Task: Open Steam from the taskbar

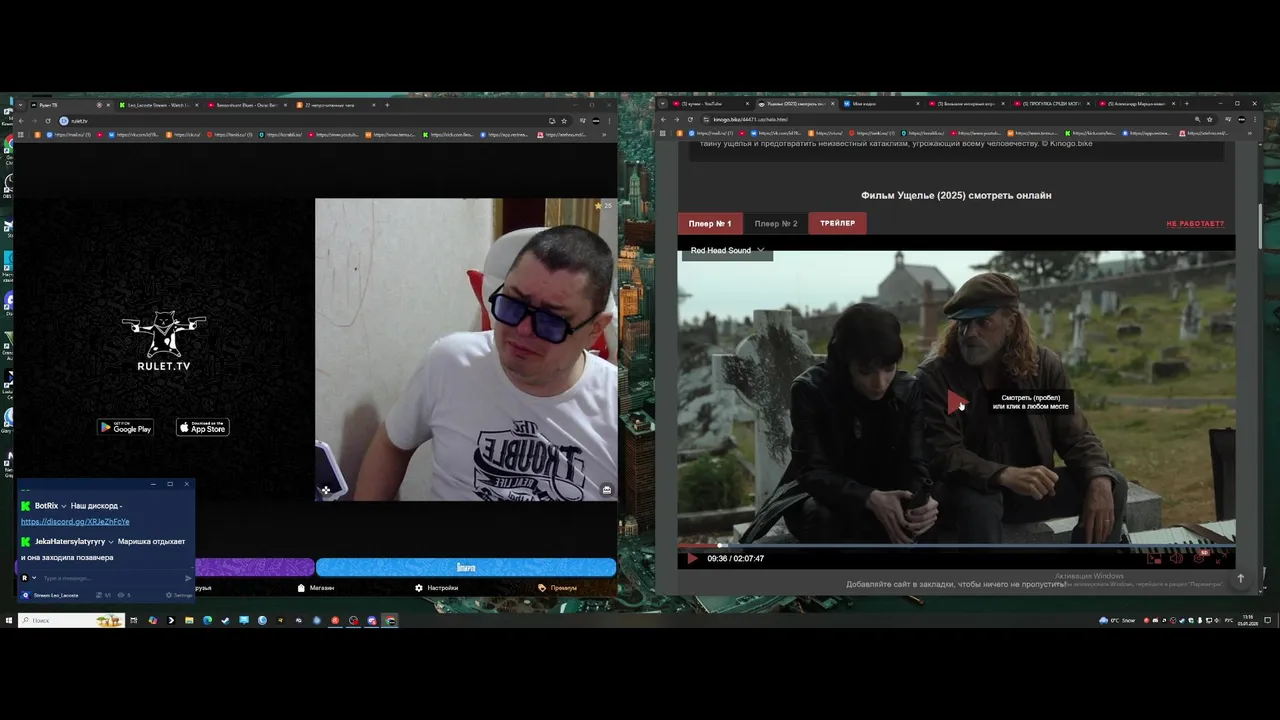Action: click(x=225, y=620)
